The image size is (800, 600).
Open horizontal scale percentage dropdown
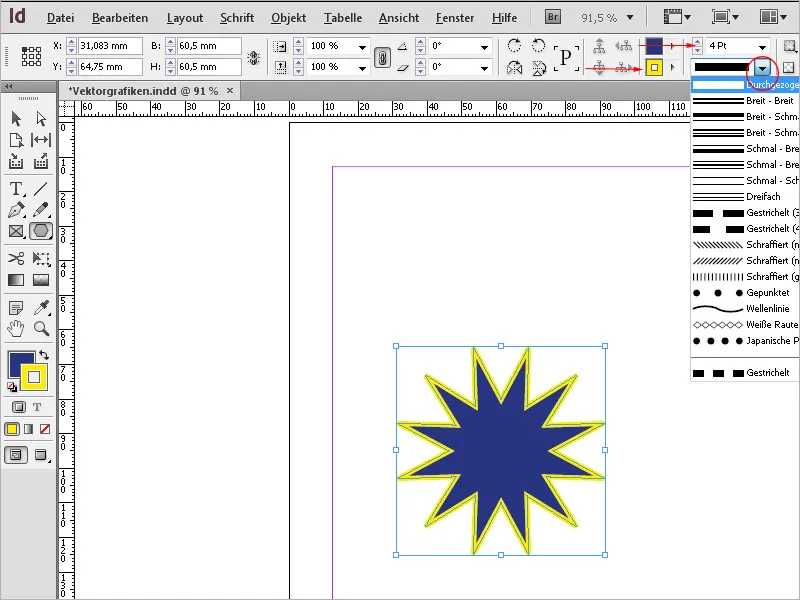pos(362,46)
